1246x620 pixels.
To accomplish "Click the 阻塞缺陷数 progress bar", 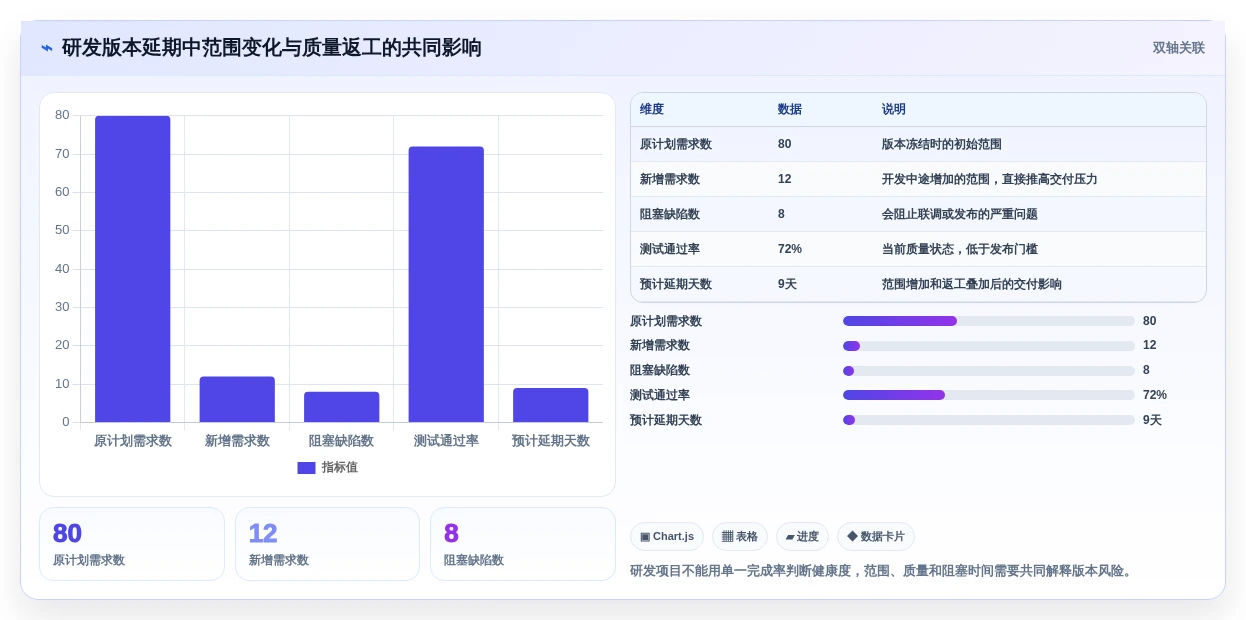I will (989, 371).
